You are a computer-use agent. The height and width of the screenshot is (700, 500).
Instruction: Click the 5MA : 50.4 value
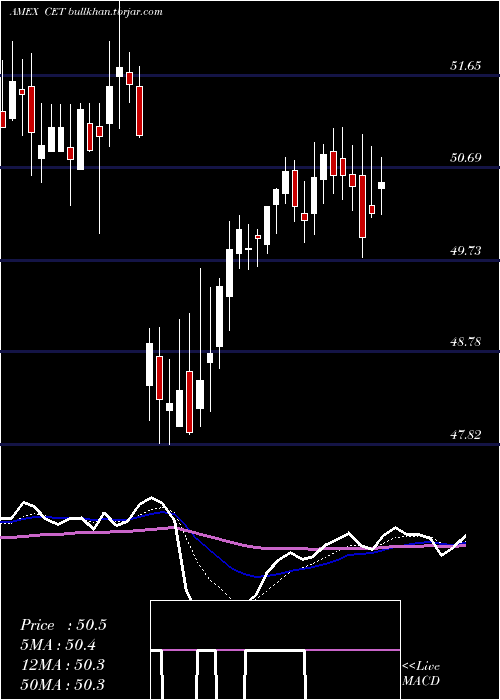click(x=58, y=645)
